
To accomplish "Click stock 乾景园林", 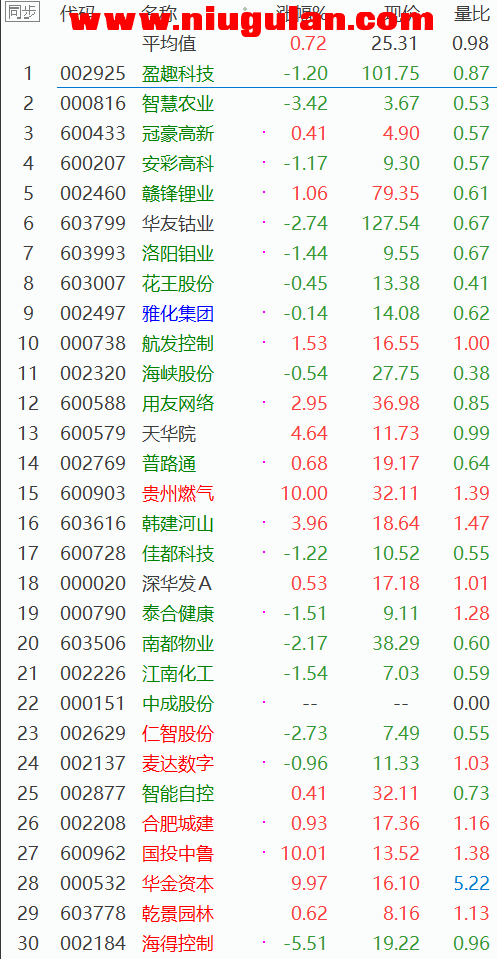I will click(178, 913).
